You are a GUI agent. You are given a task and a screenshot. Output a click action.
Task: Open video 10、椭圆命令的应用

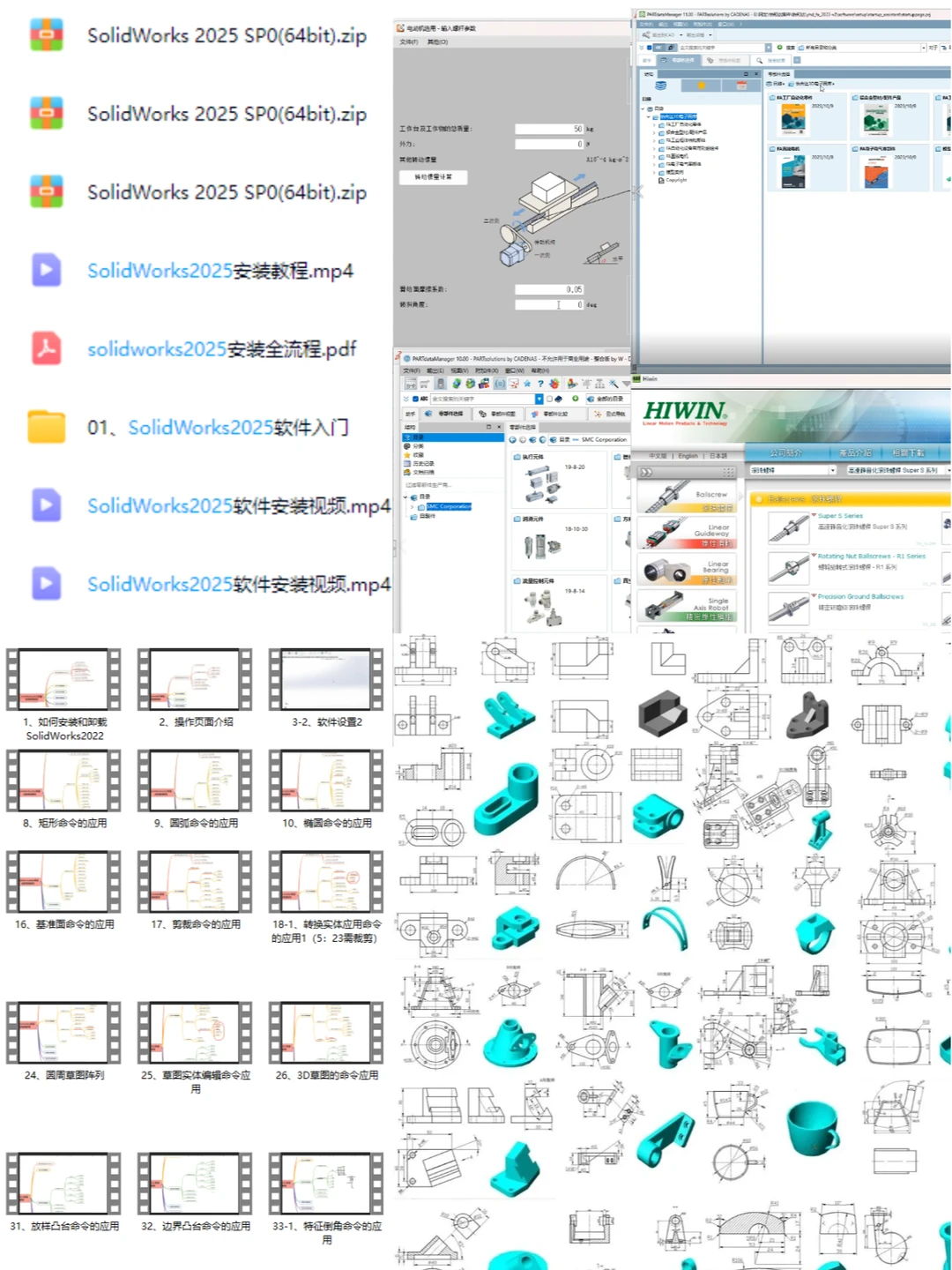[326, 781]
